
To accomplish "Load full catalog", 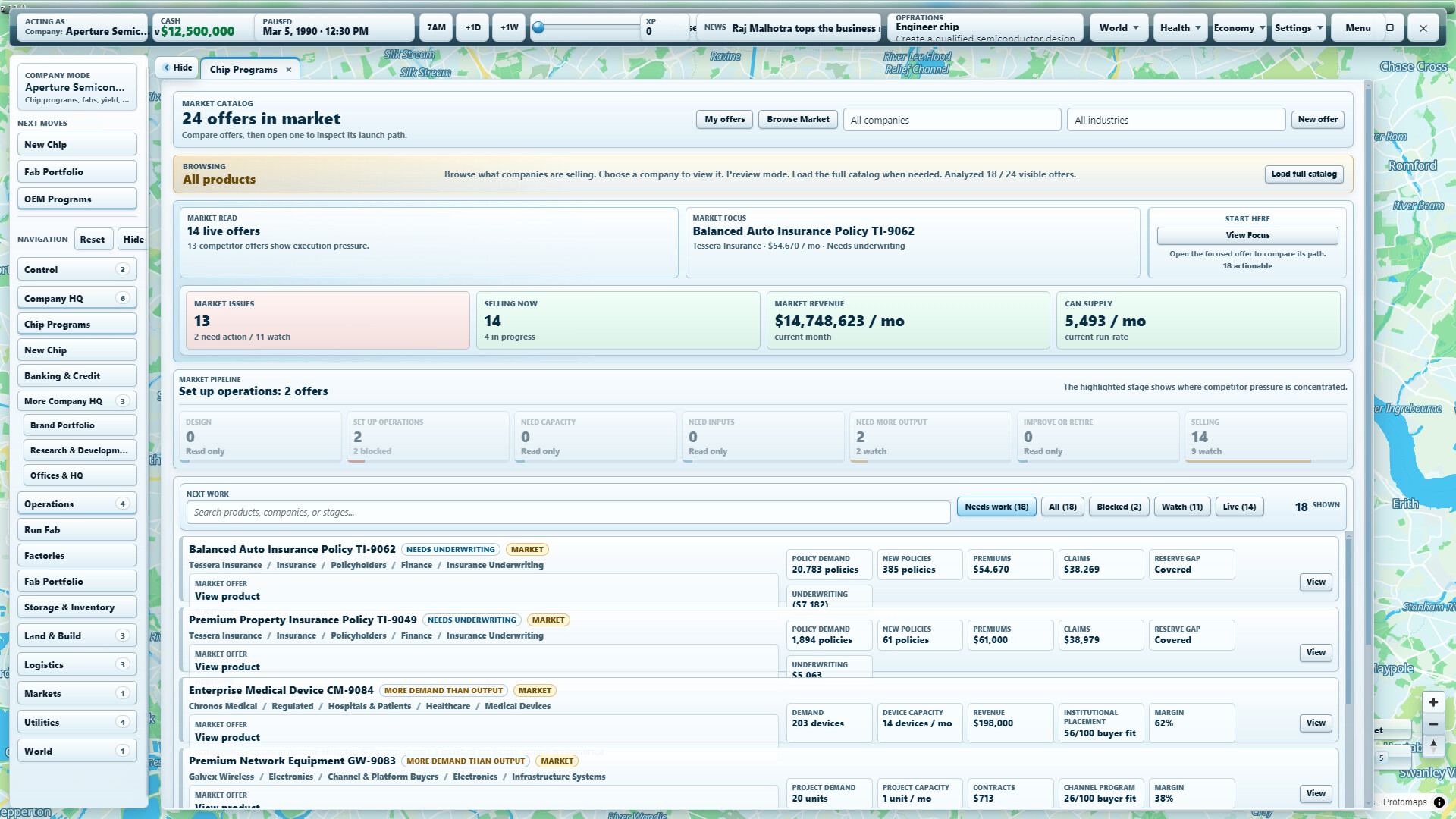I will 1304,174.
